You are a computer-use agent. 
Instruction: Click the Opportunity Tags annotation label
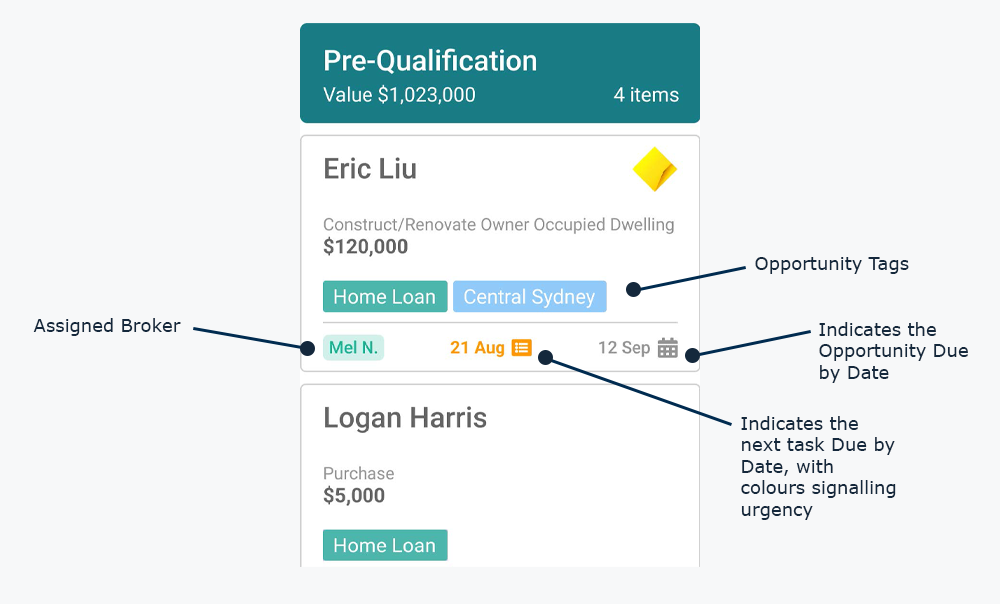pos(831,264)
